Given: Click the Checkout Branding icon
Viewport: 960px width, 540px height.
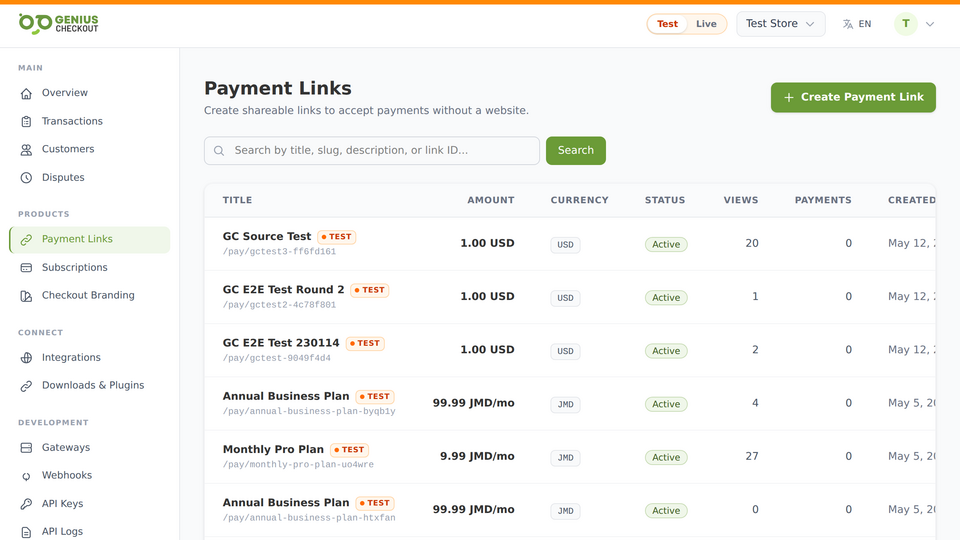Looking at the screenshot, I should pyautogui.click(x=26, y=296).
